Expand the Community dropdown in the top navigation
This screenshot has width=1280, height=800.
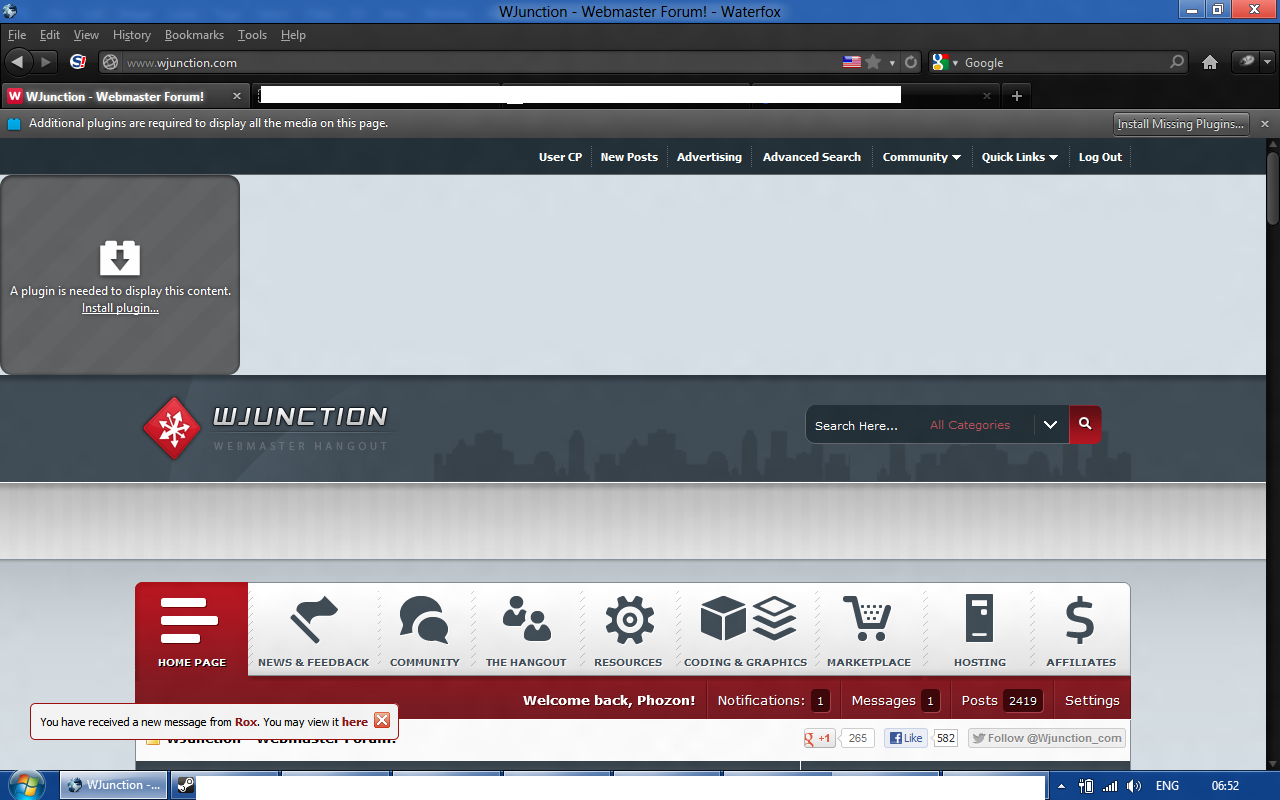921,157
